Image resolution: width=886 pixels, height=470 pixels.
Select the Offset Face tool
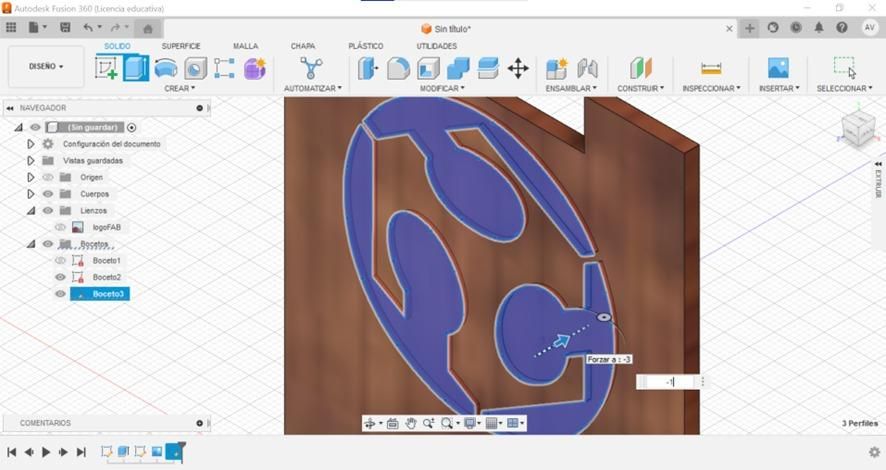pyautogui.click(x=488, y=68)
